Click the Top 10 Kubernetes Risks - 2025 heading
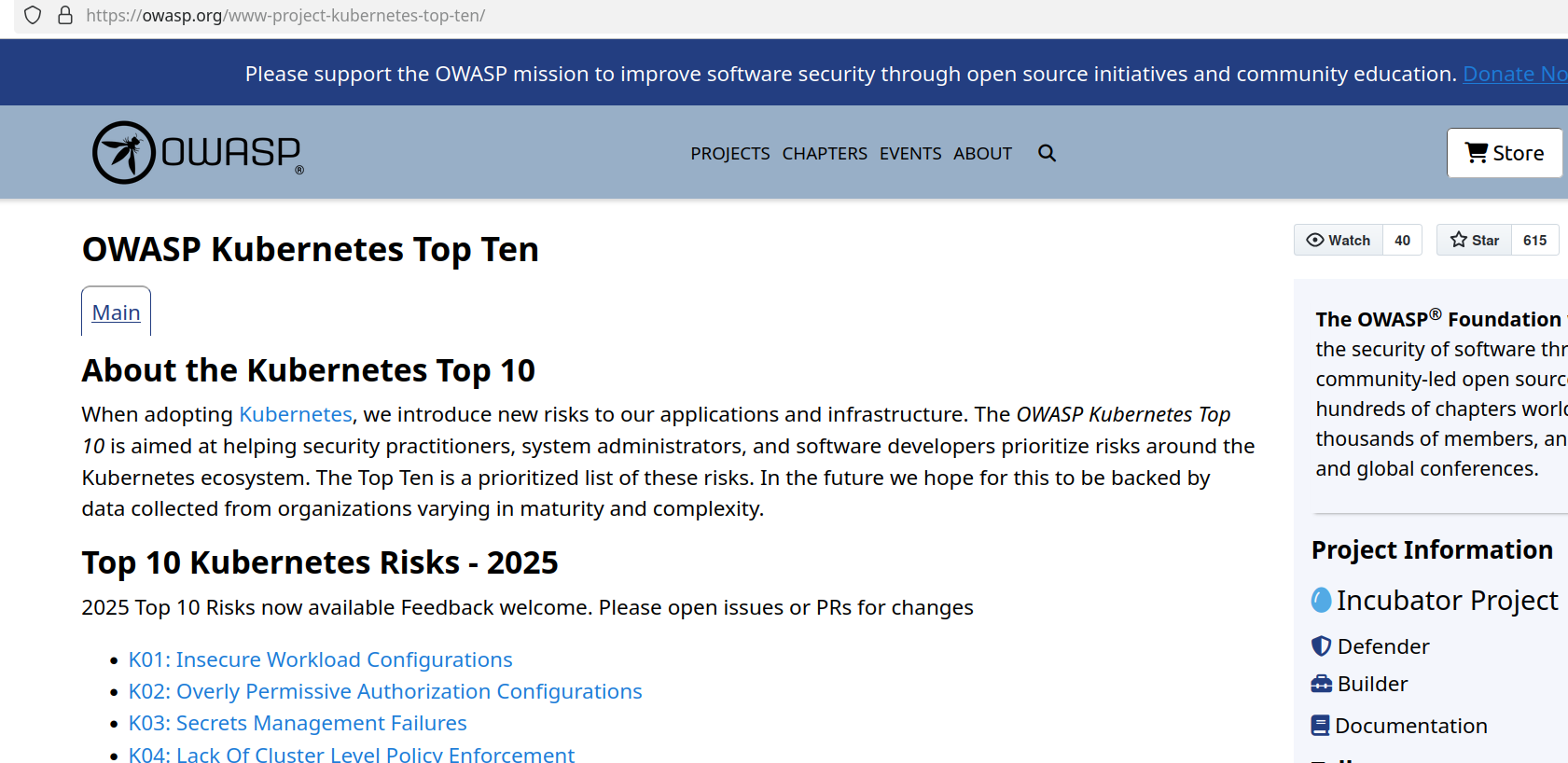Image resolution: width=1568 pixels, height=763 pixels. point(320,562)
